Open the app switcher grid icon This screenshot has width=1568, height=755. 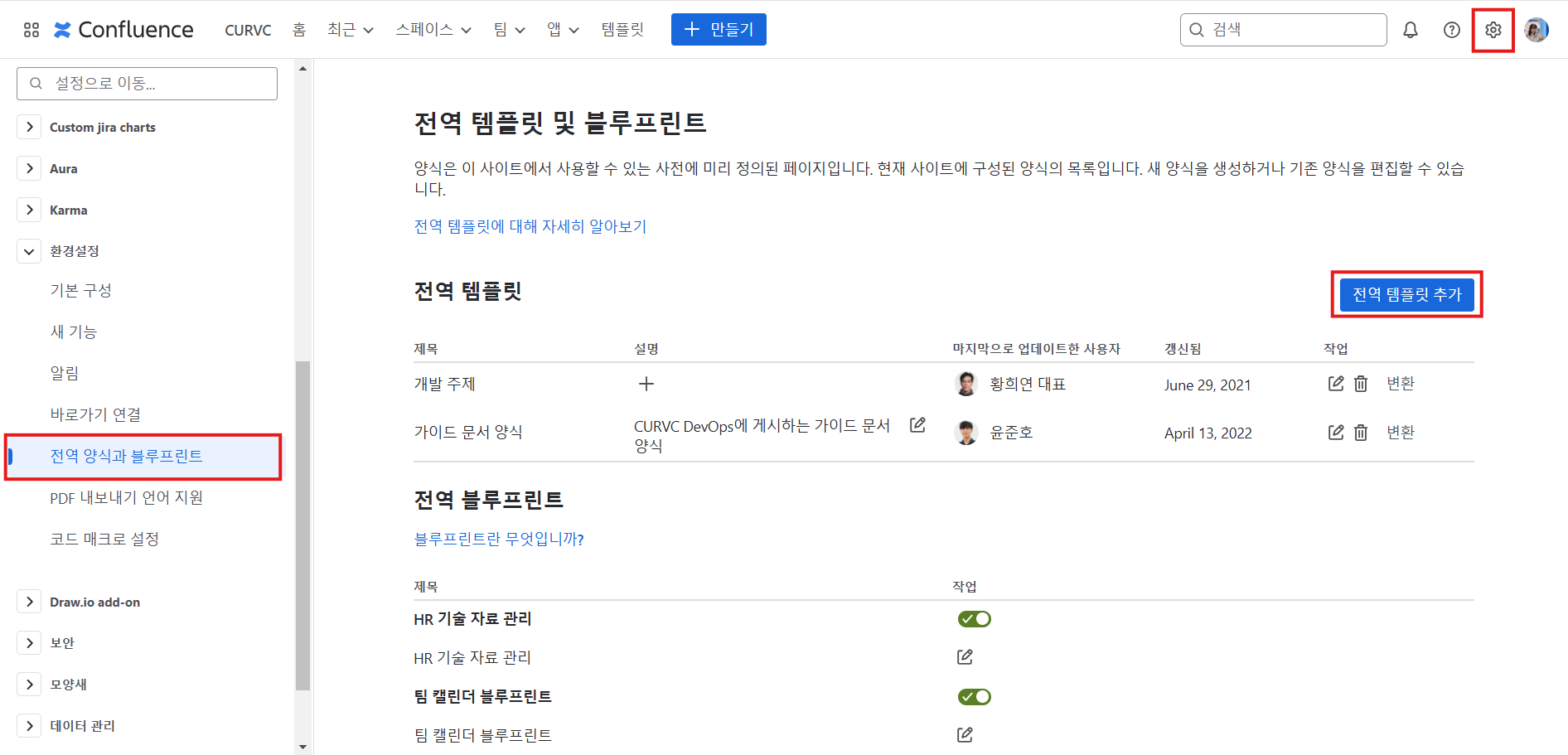[x=31, y=30]
